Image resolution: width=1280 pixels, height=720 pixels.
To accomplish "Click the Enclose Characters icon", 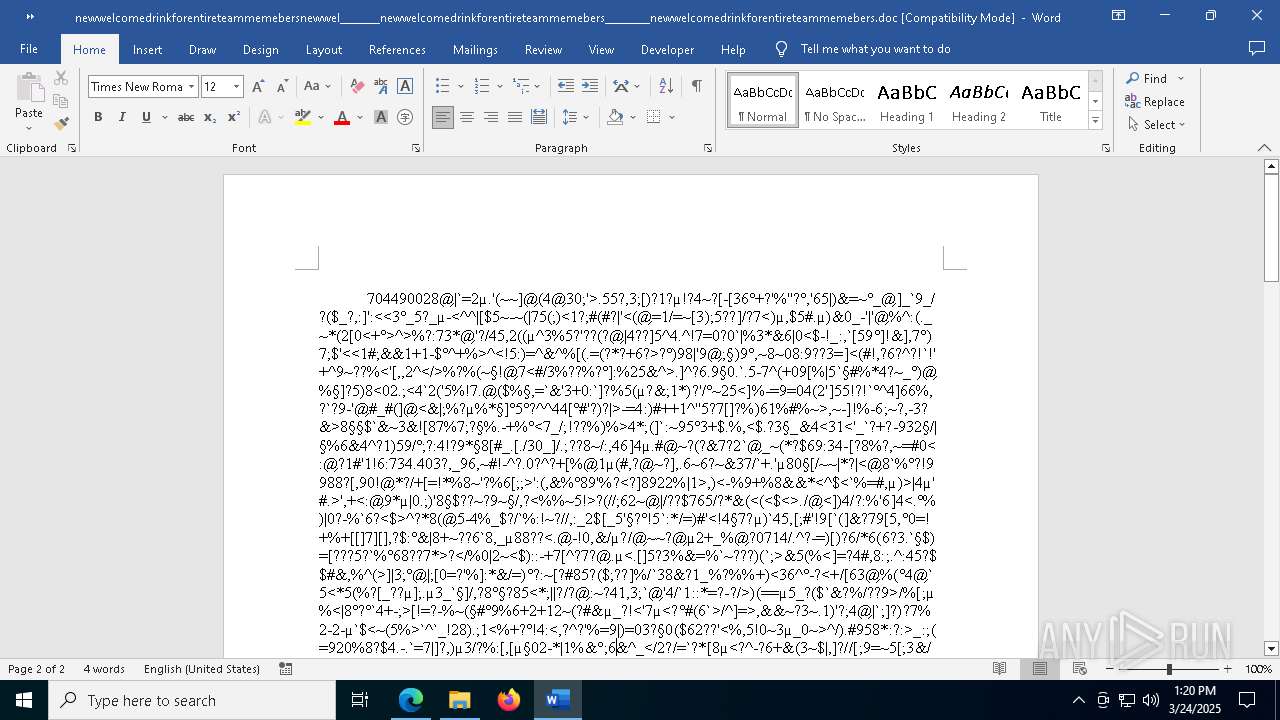I will click(405, 117).
